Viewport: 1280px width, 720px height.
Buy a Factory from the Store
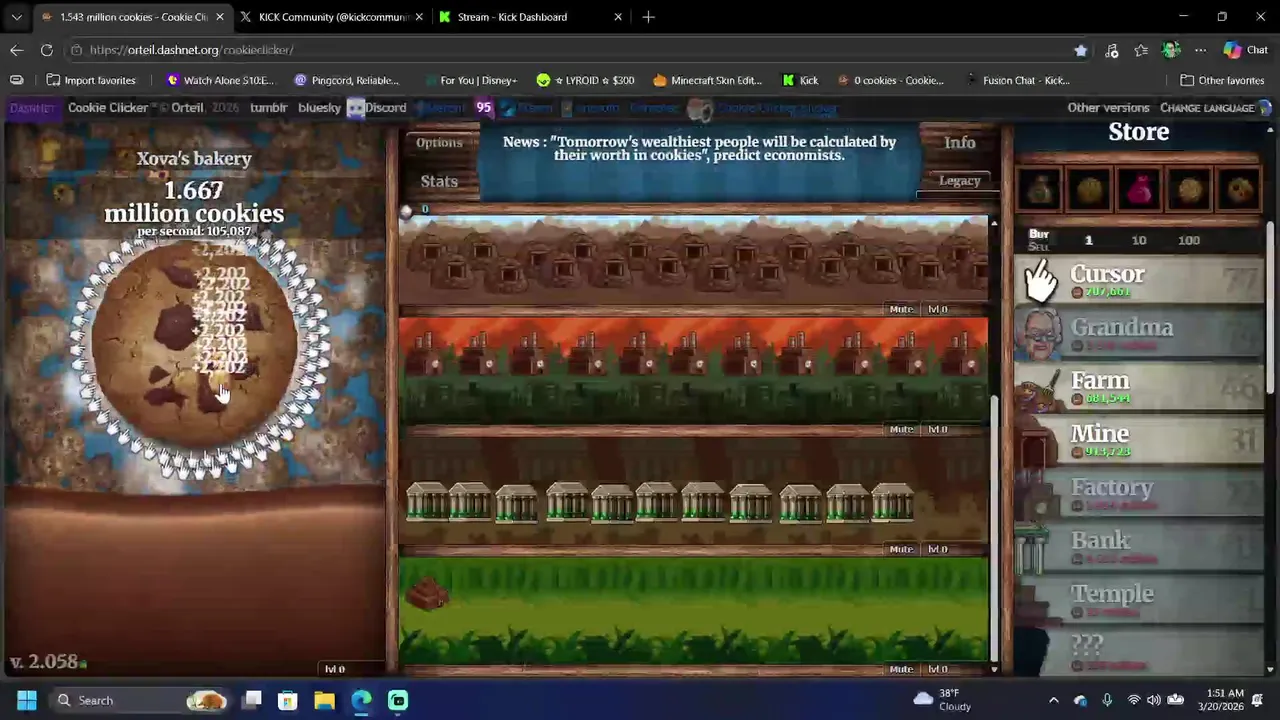click(1139, 494)
